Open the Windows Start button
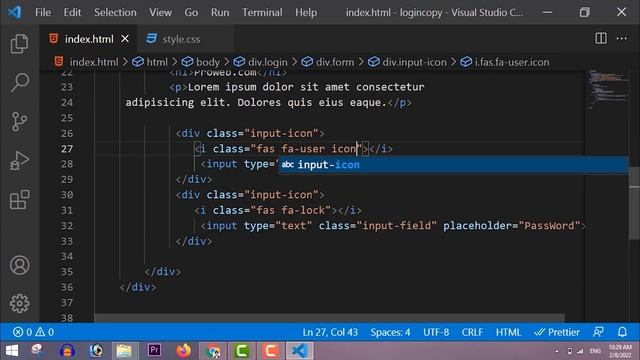The height and width of the screenshot is (360, 640). pyautogui.click(x=12, y=351)
